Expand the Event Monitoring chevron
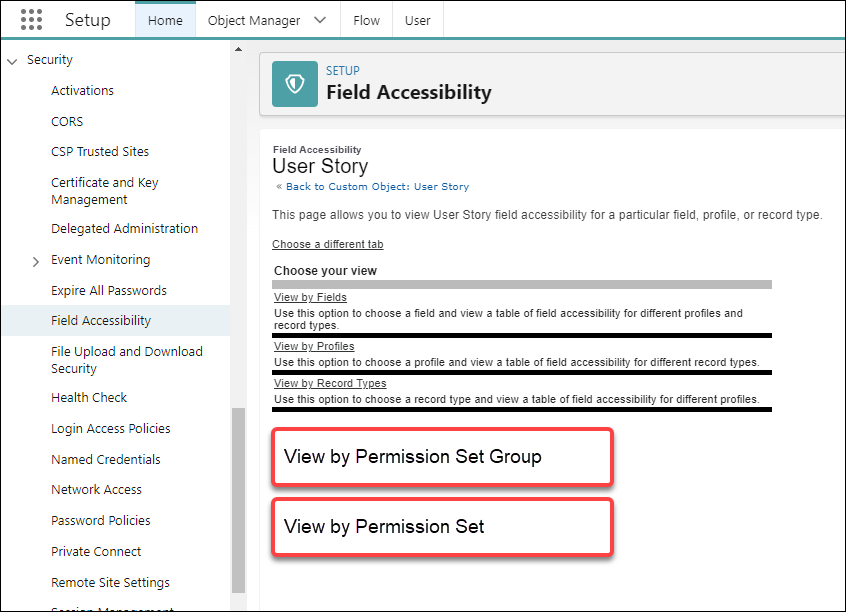846x612 pixels. [36, 262]
